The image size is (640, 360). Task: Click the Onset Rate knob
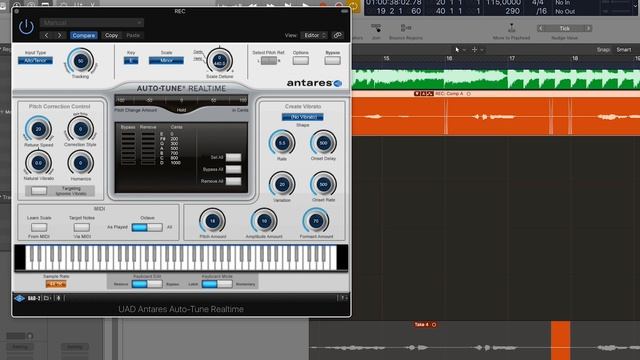coord(323,184)
